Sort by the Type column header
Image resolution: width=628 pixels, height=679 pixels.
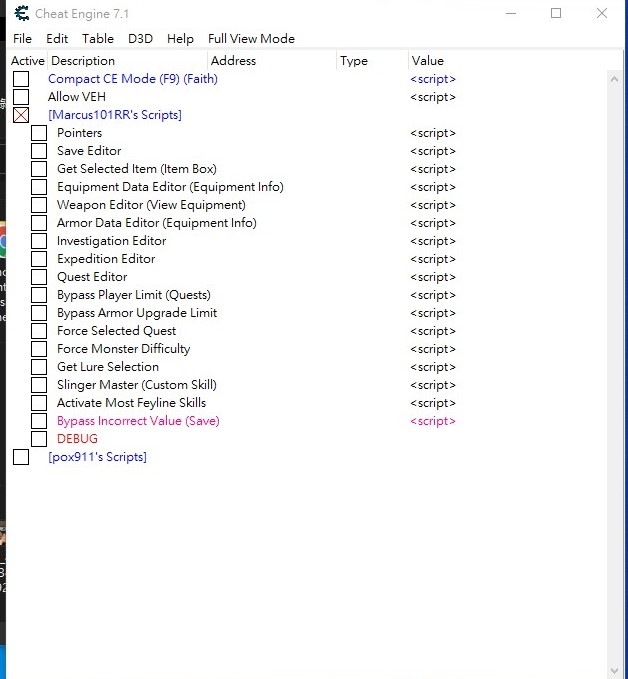coord(372,61)
